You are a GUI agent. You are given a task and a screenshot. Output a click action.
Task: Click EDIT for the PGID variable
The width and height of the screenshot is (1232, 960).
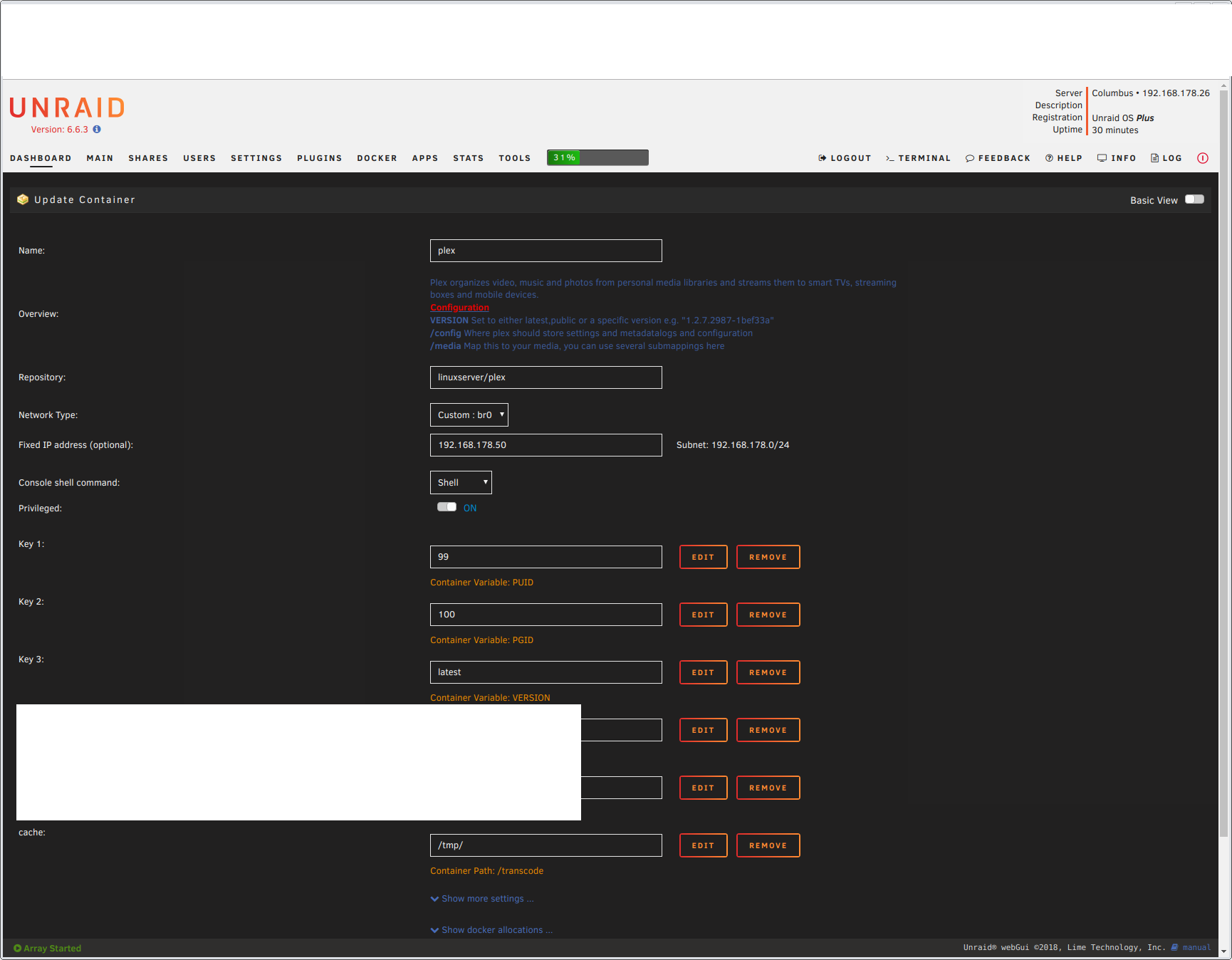coord(704,615)
